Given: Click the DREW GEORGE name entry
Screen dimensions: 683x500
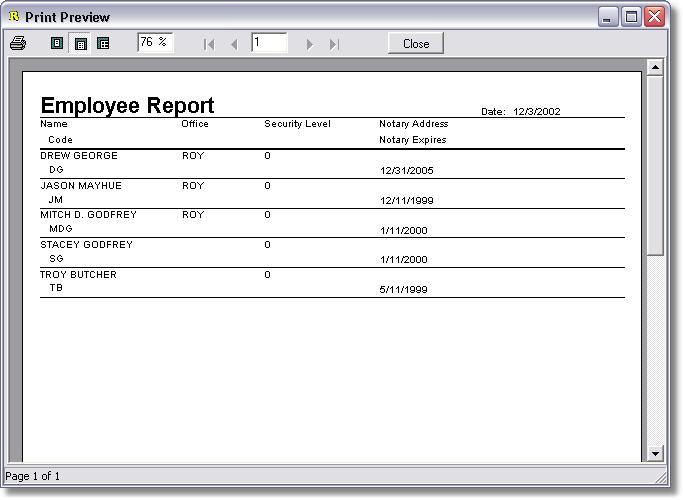Looking at the screenshot, I should (x=79, y=155).
